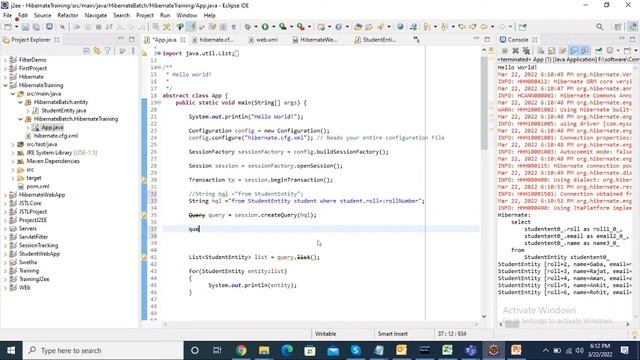The height and width of the screenshot is (360, 640).
Task: Click the editor vertical scrollbar thumb
Action: (x=484, y=102)
